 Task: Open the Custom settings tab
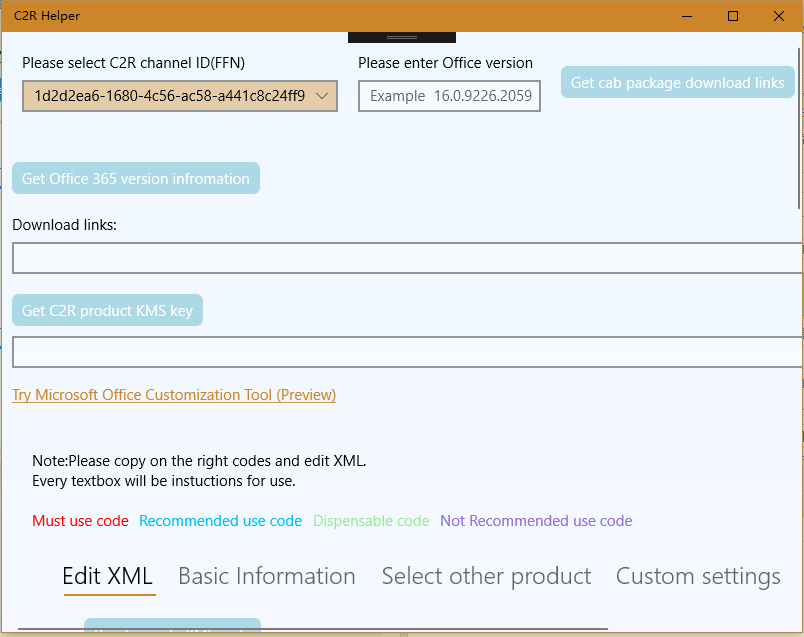coord(697,576)
